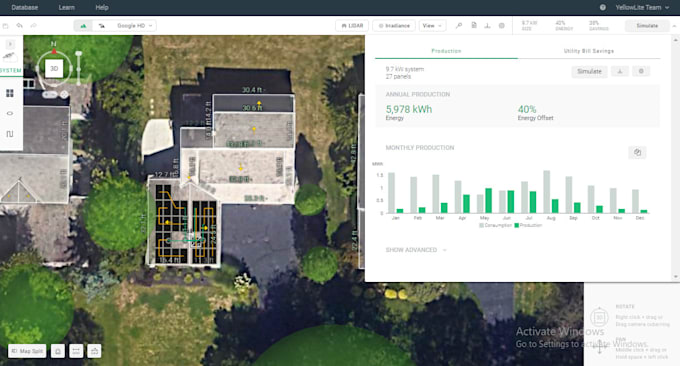Open the Learn menu

[66, 7]
